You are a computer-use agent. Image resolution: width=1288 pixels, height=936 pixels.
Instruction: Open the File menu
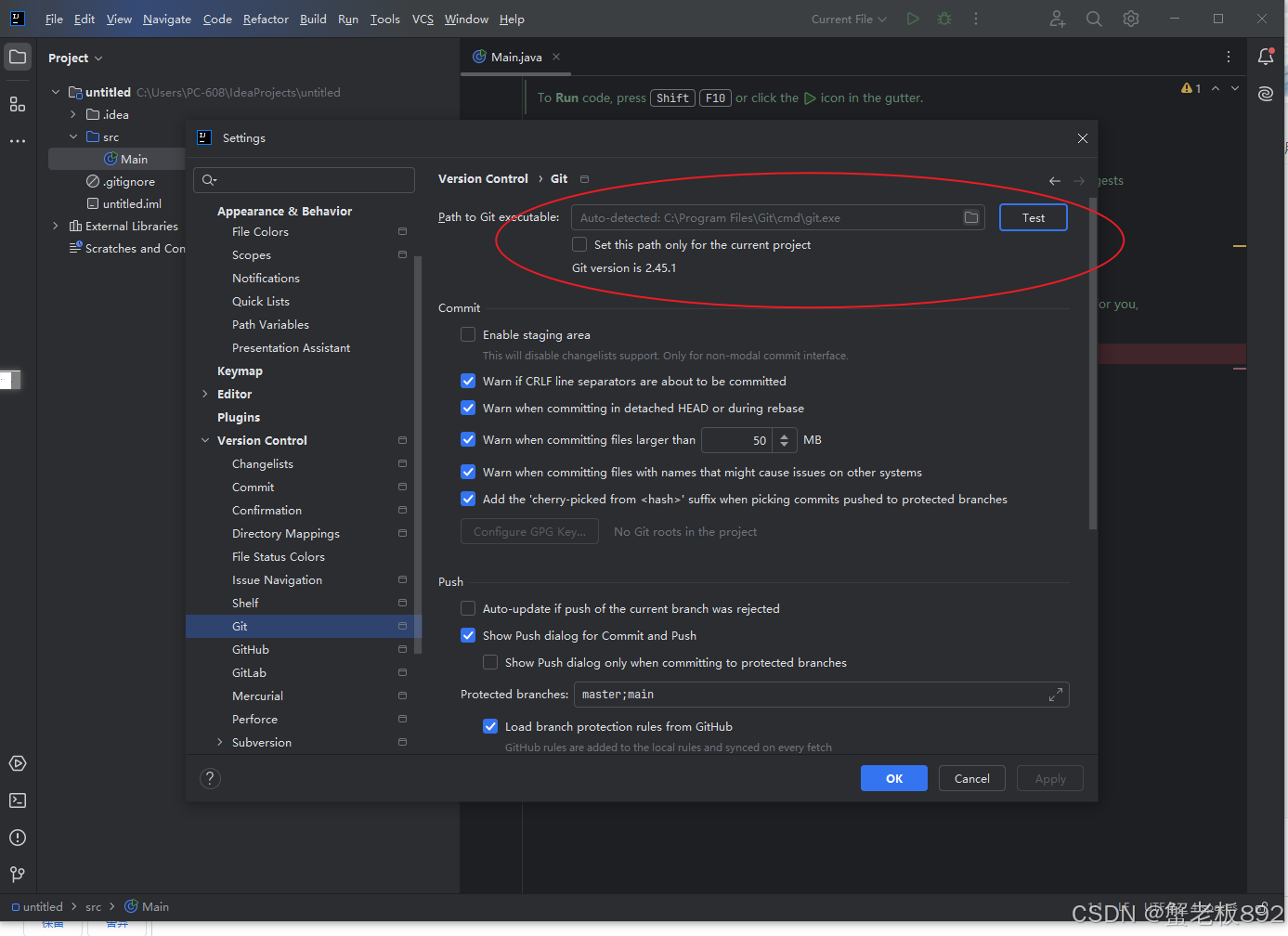point(54,19)
